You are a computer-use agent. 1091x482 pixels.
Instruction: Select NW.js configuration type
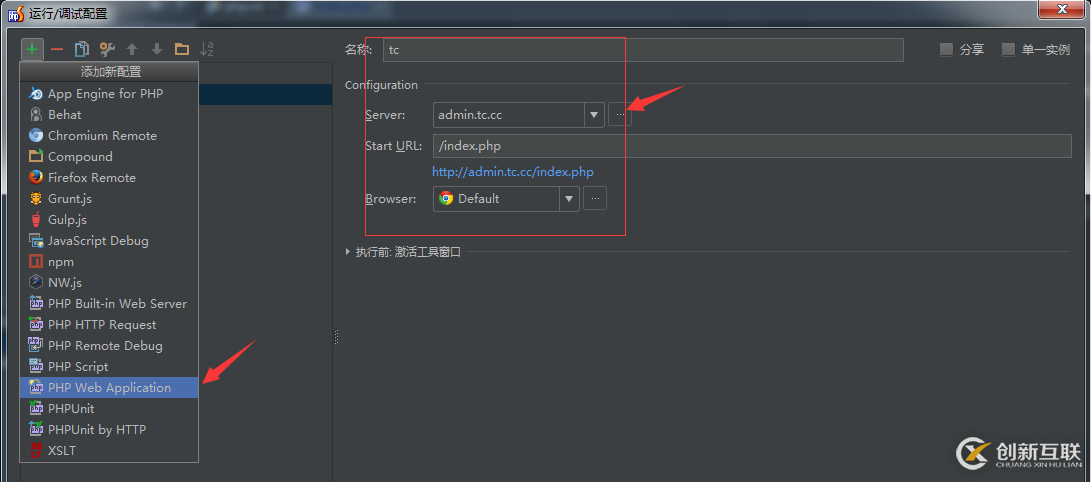tap(109, 282)
